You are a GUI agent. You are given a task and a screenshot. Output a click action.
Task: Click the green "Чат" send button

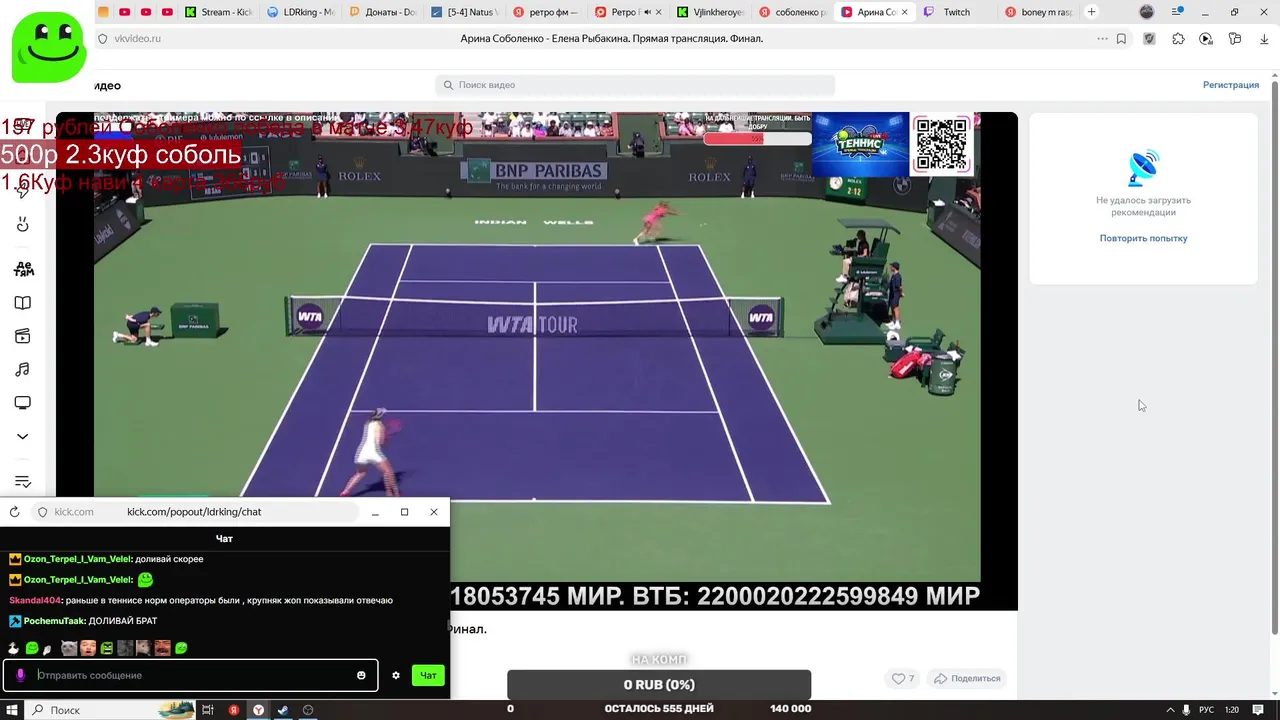[428, 675]
